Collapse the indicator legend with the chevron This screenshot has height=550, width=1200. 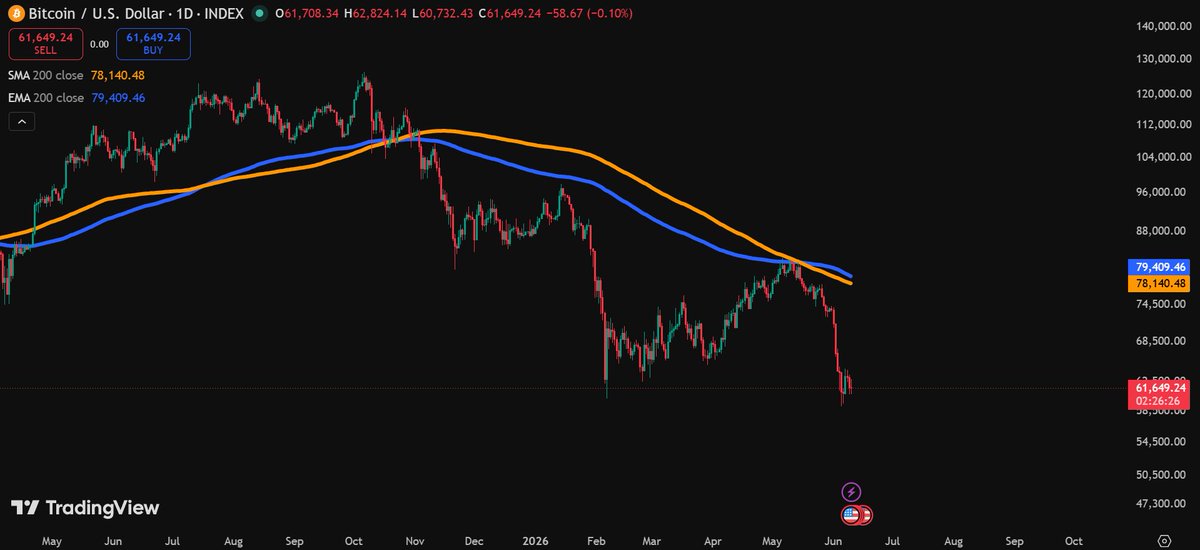(21, 122)
